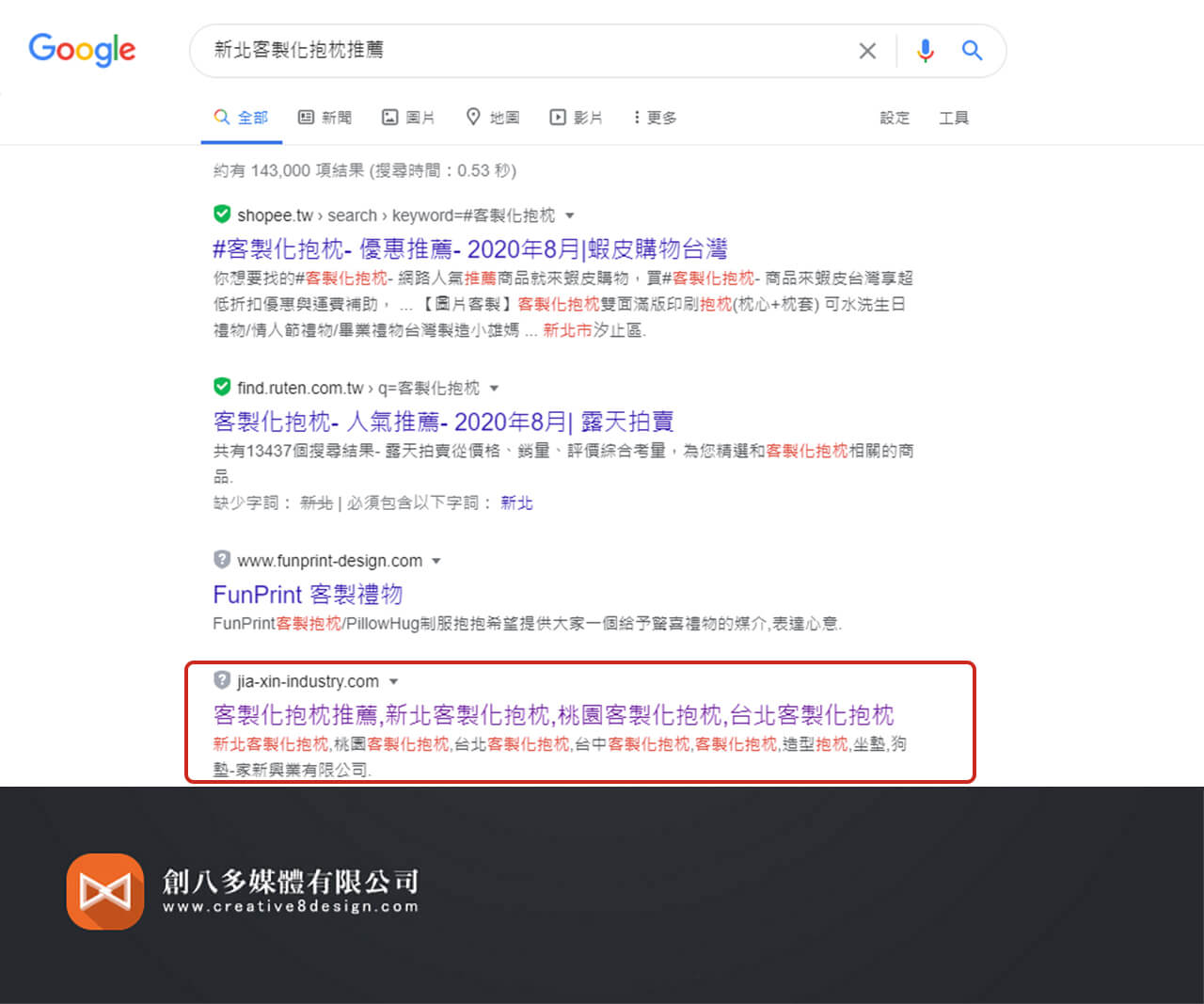Click the 新北 must-include link
1204x1004 pixels.
click(x=516, y=503)
